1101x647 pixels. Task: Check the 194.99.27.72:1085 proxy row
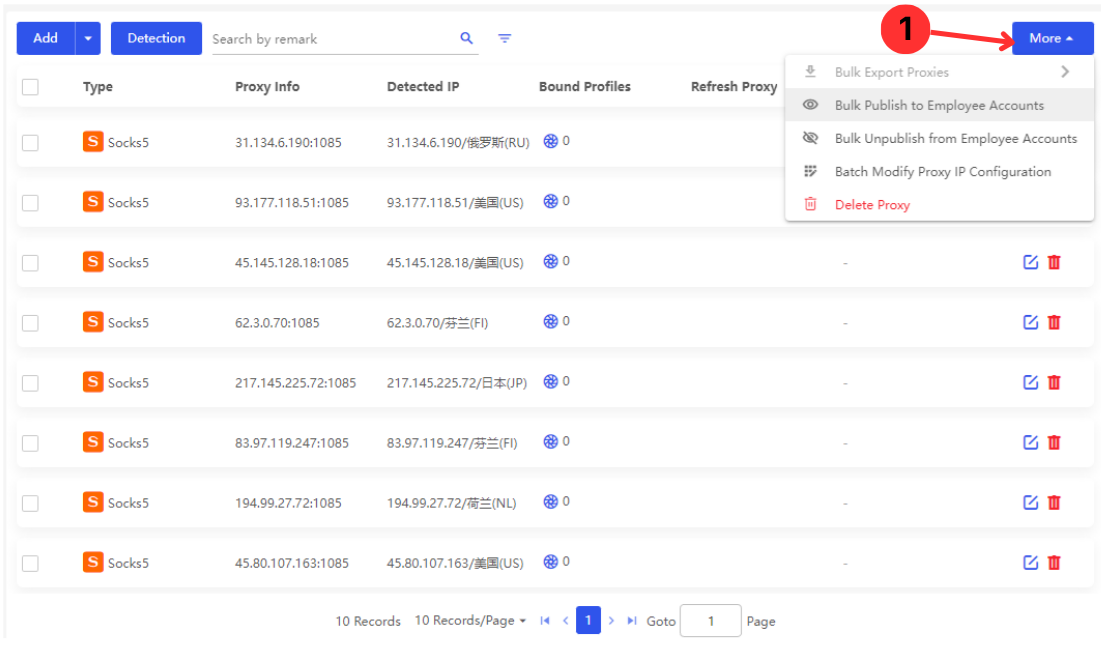30,503
